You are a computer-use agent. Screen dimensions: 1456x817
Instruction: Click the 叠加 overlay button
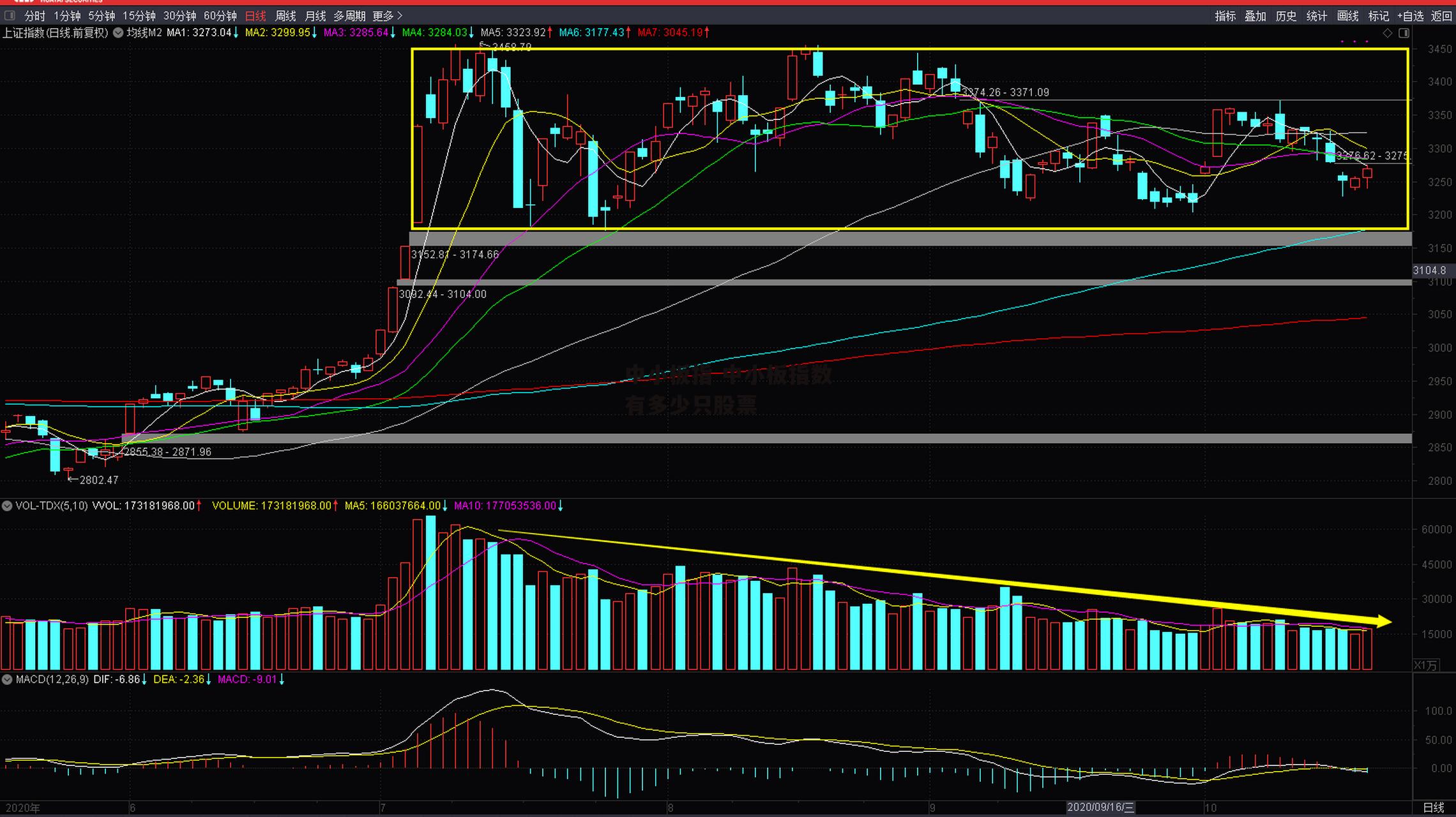[x=1255, y=16]
